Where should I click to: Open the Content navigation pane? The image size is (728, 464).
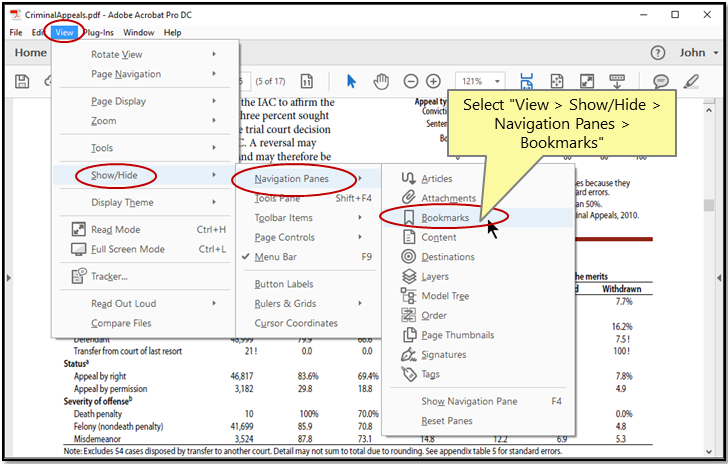478,237
